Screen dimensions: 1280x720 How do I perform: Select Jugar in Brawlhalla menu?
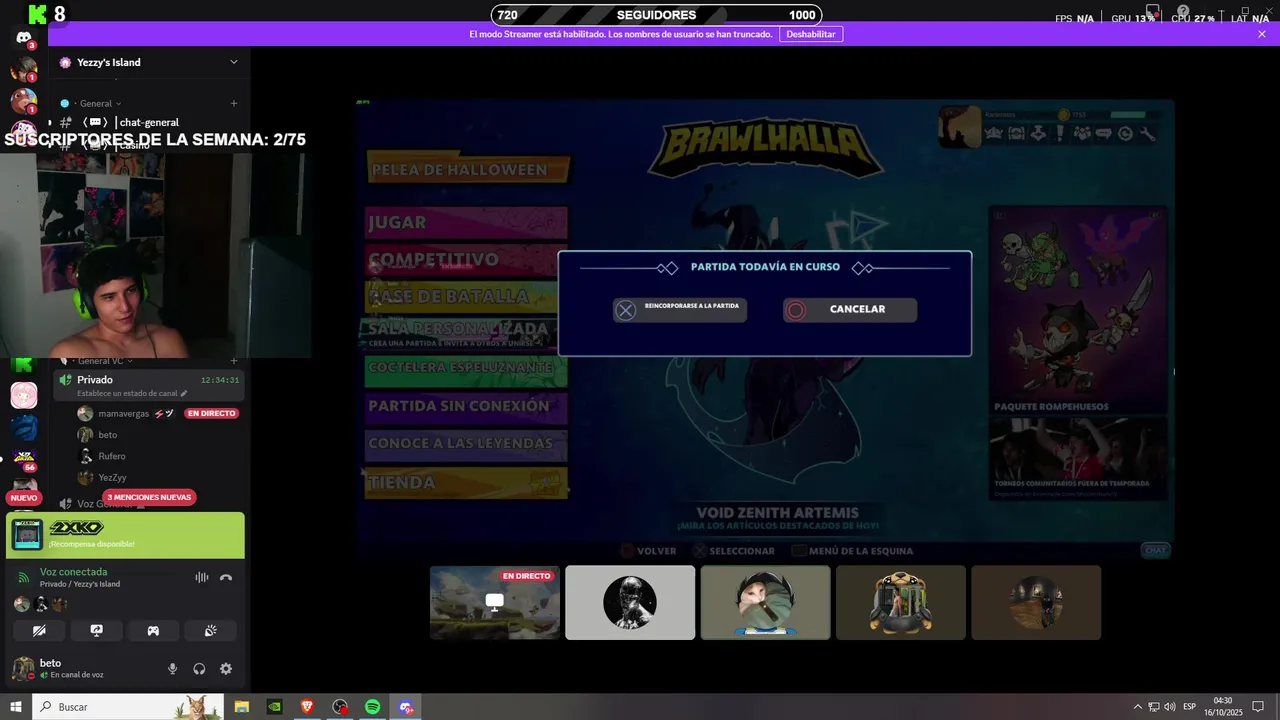467,222
